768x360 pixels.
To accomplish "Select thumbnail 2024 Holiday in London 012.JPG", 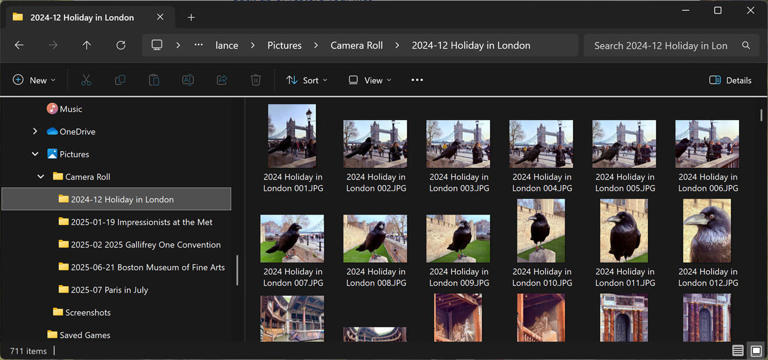I will [707, 231].
